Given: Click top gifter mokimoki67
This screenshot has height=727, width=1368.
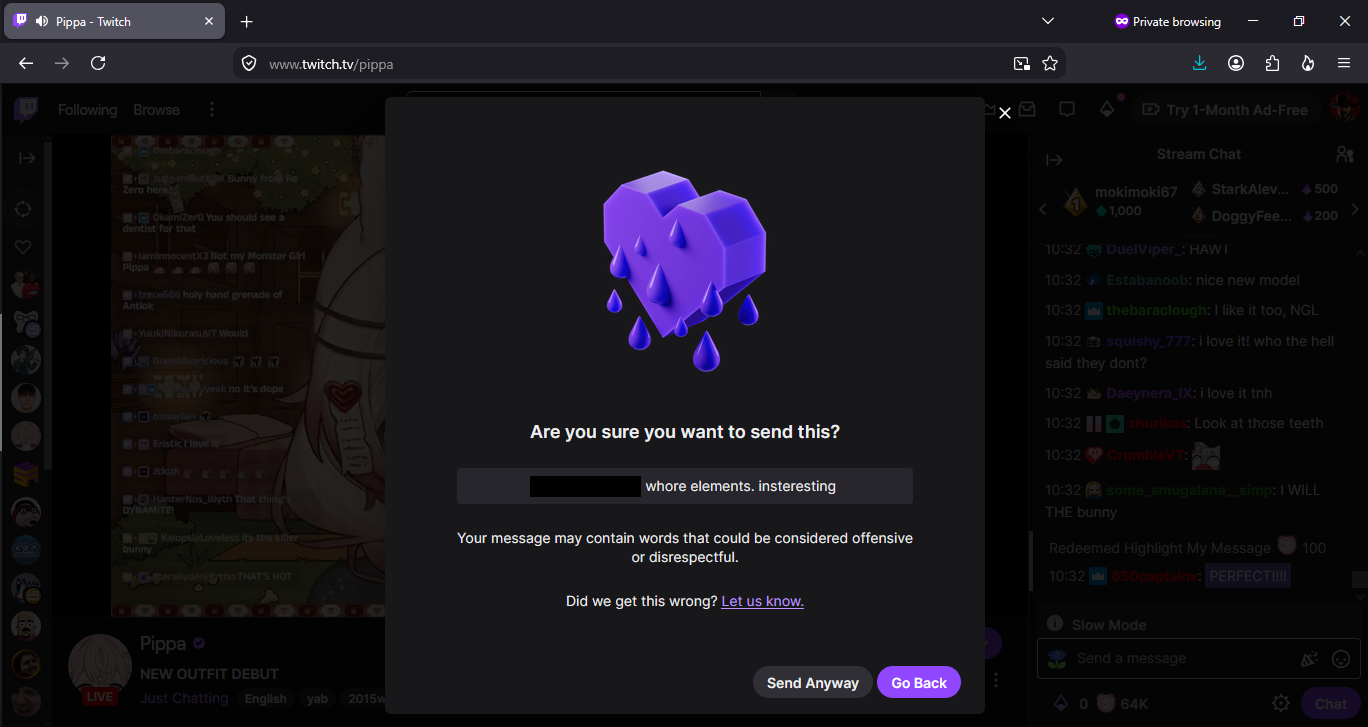Looking at the screenshot, I should tap(1136, 192).
